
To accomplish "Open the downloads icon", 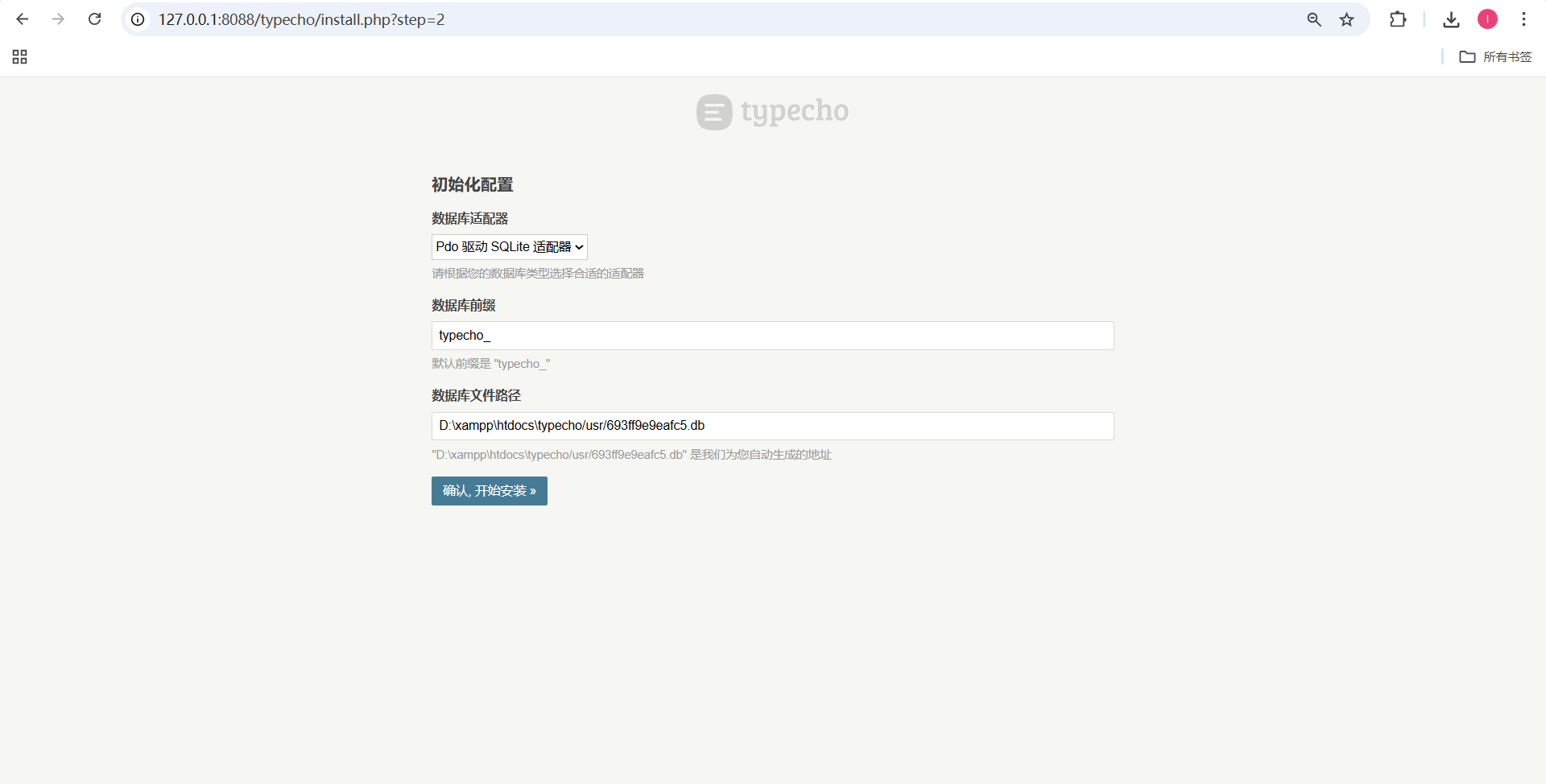I will 1451,19.
